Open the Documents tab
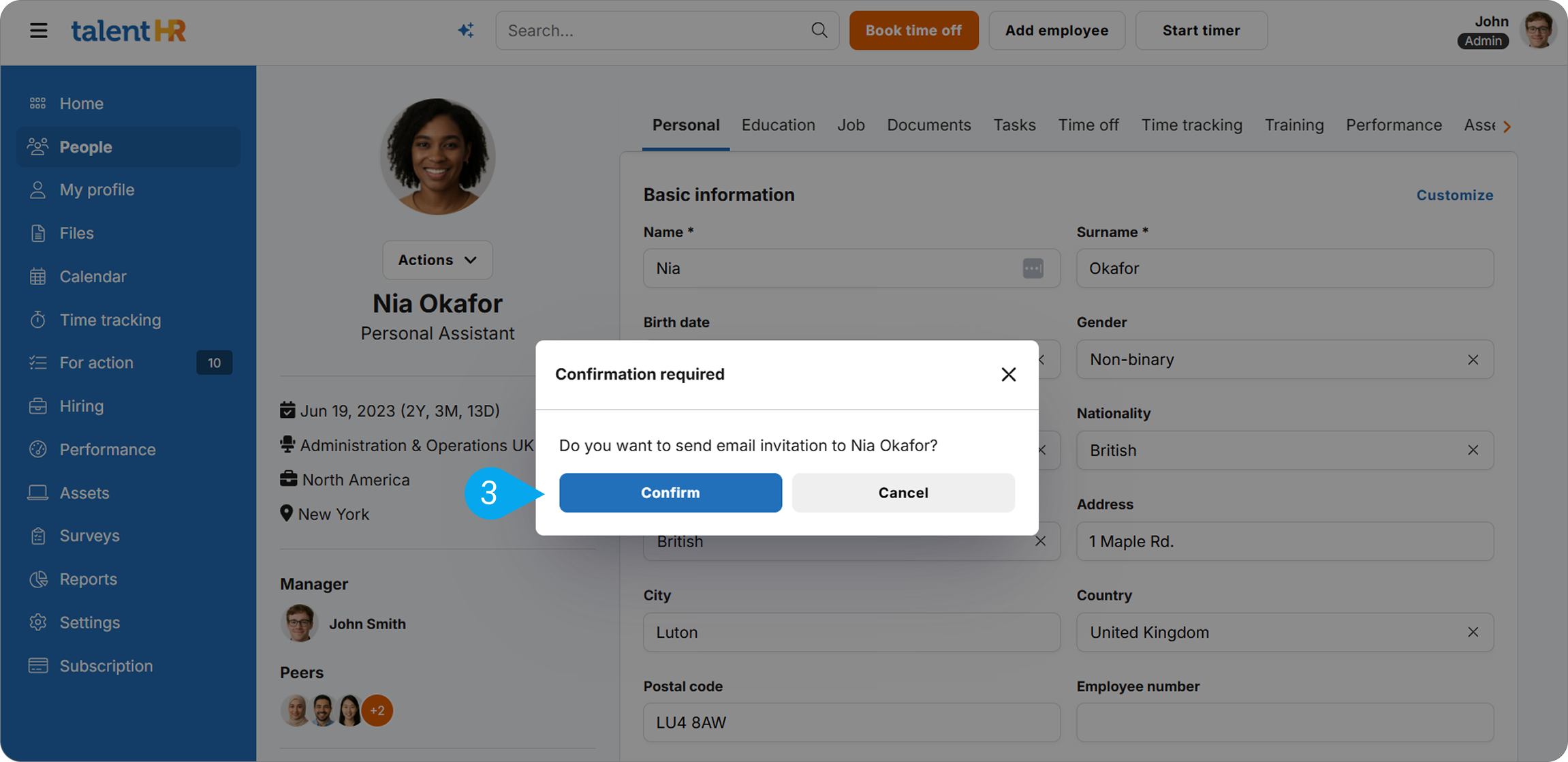The image size is (1568, 762). pyautogui.click(x=928, y=125)
